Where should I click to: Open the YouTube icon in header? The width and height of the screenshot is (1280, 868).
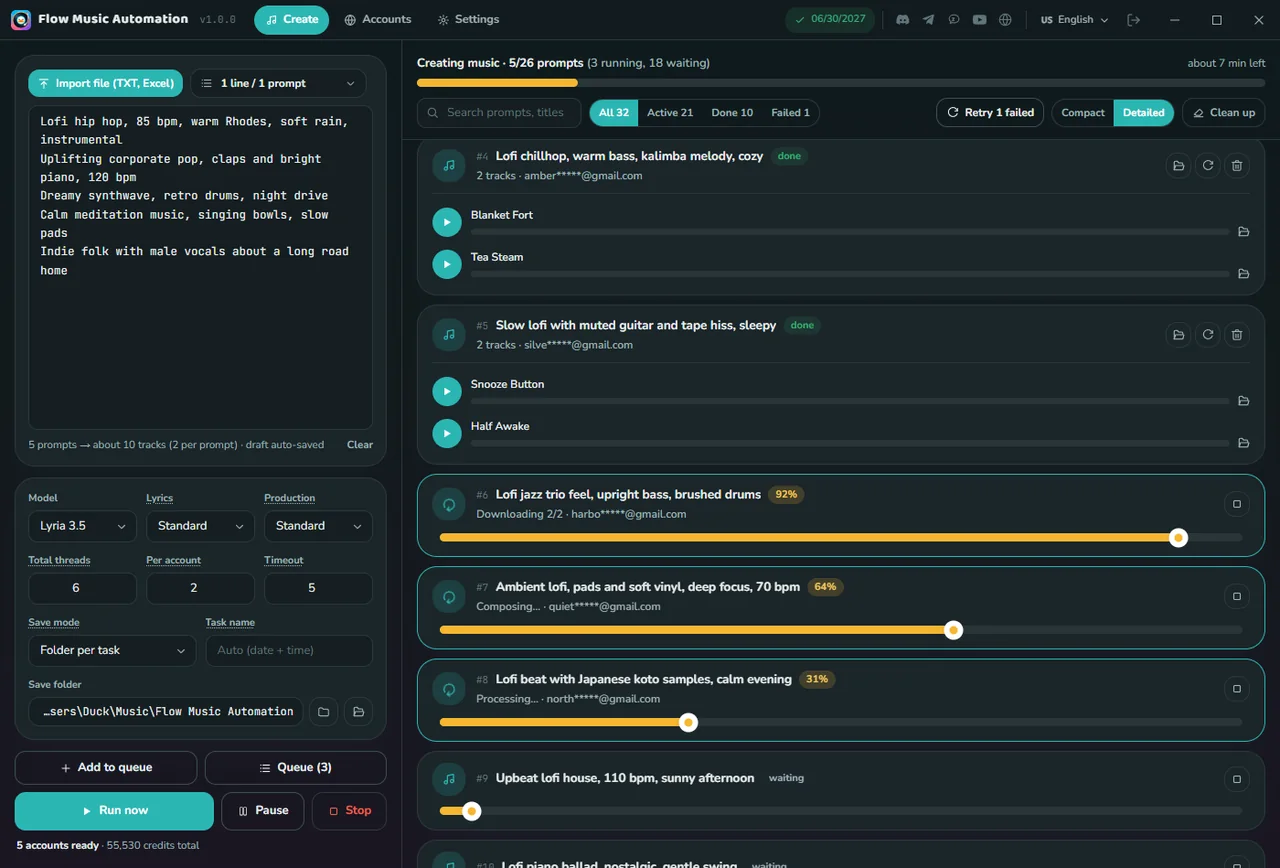pyautogui.click(x=979, y=20)
